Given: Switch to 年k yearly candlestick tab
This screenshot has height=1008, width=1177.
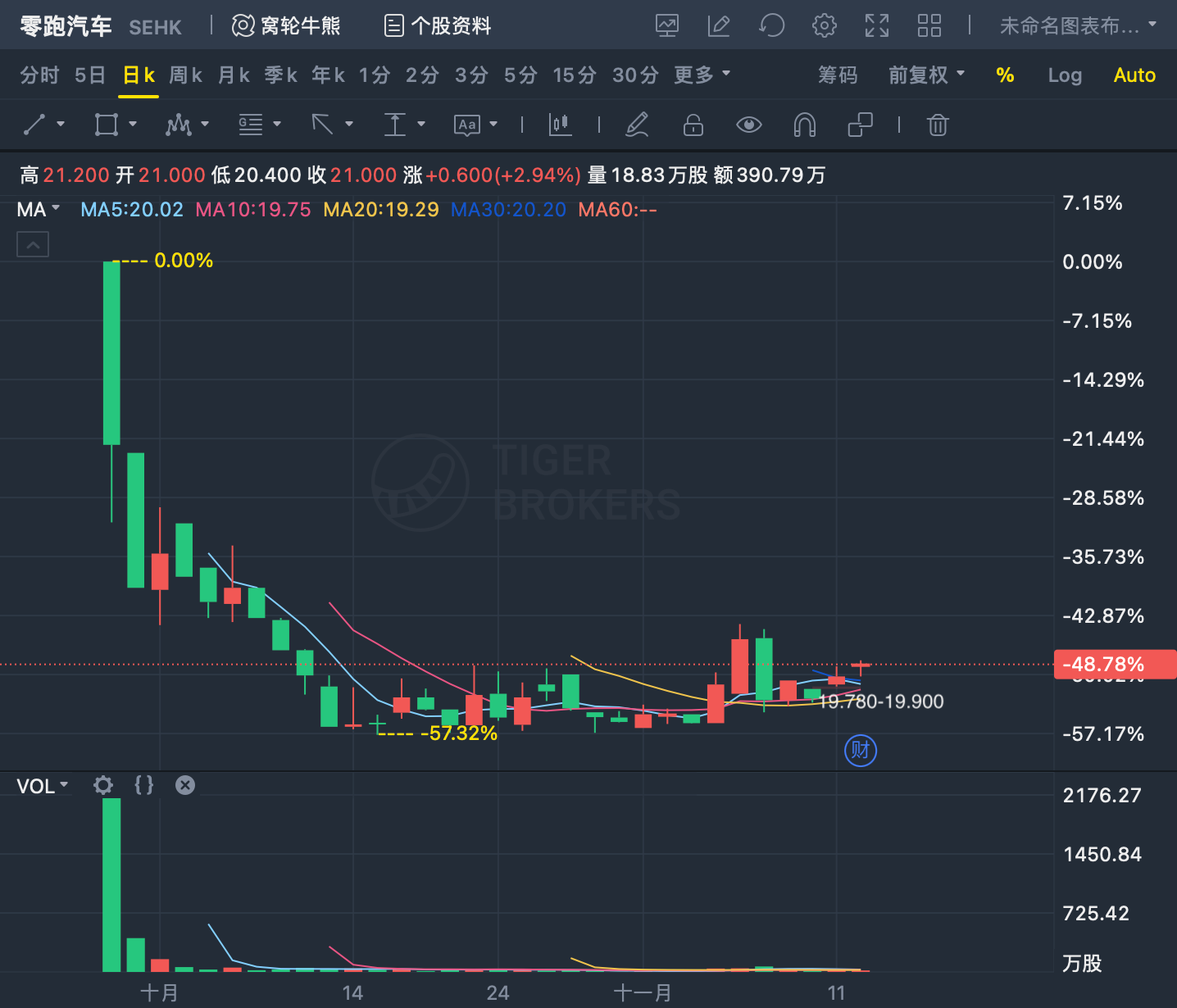Looking at the screenshot, I should pos(328,75).
